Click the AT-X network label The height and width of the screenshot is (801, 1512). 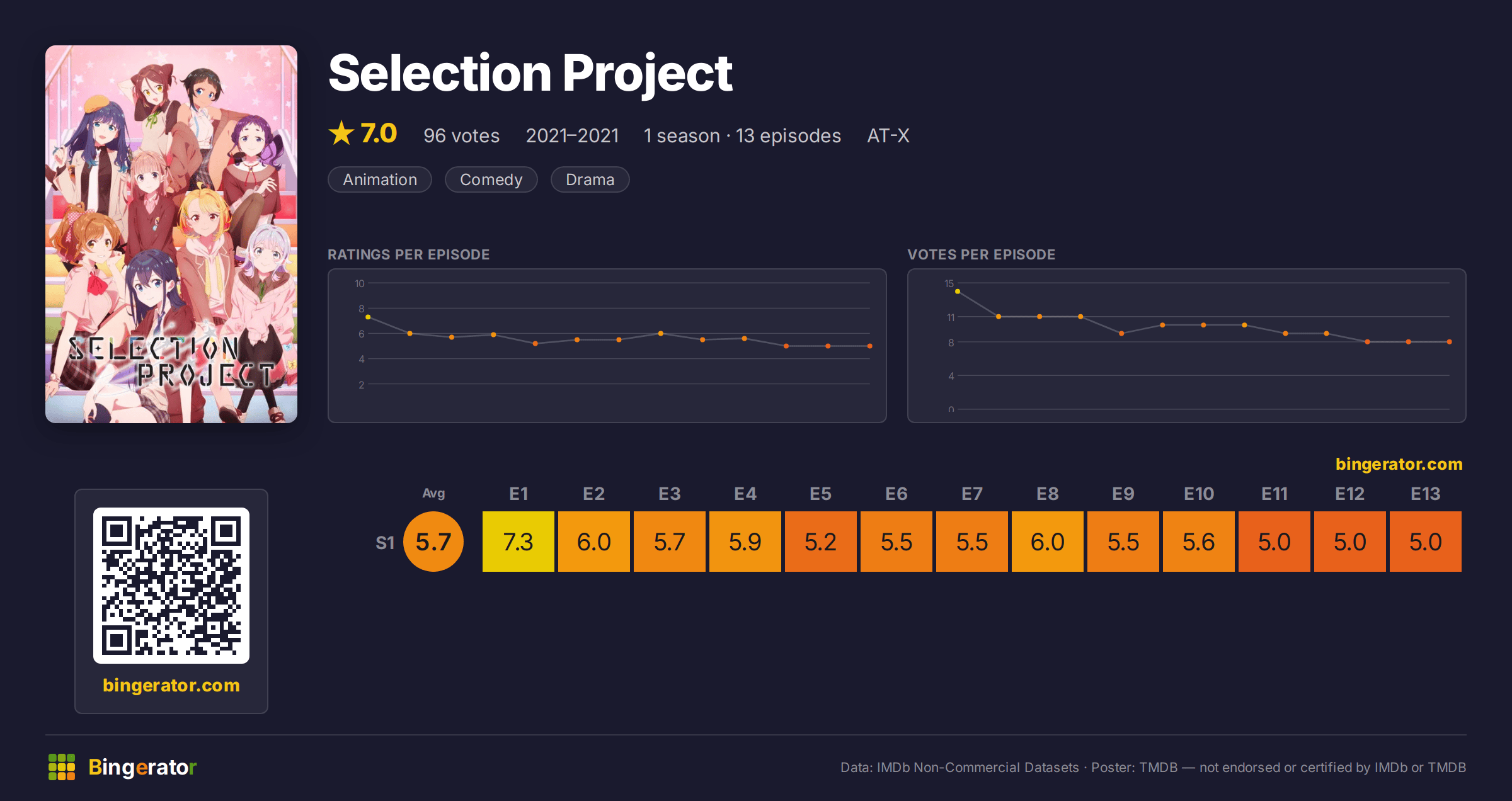pos(888,135)
